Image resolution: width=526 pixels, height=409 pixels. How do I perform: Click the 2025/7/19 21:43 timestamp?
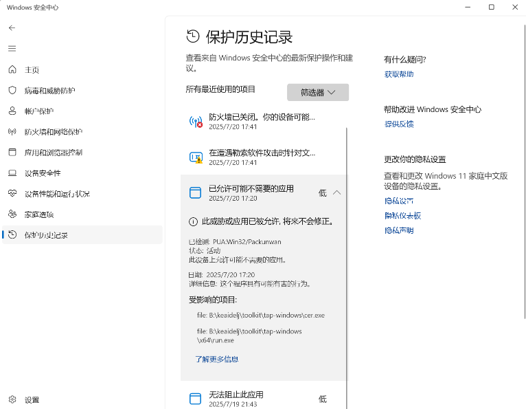click(x=233, y=404)
